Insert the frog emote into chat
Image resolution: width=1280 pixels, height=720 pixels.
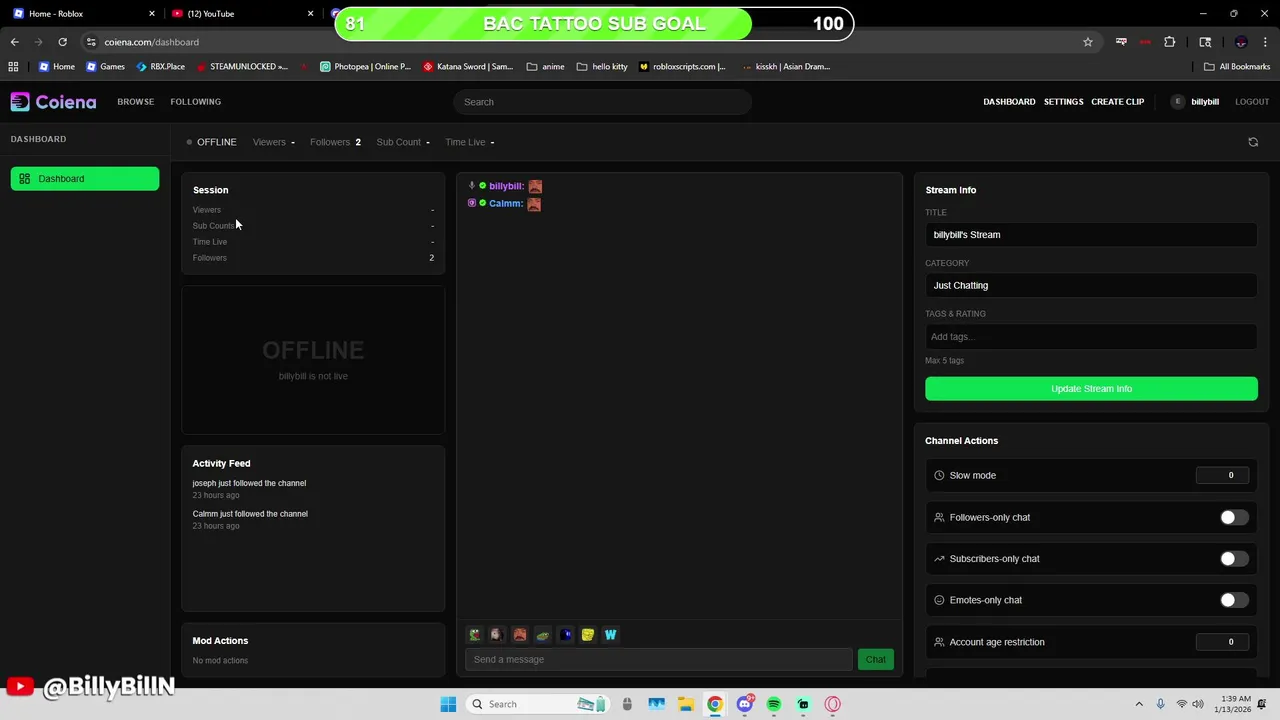[x=475, y=635]
